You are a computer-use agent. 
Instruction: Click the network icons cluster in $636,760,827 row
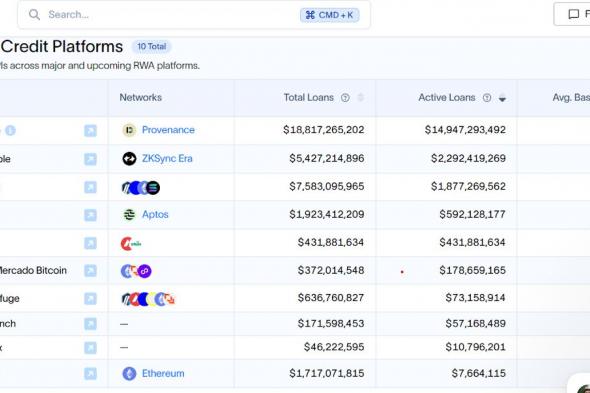(x=148, y=299)
